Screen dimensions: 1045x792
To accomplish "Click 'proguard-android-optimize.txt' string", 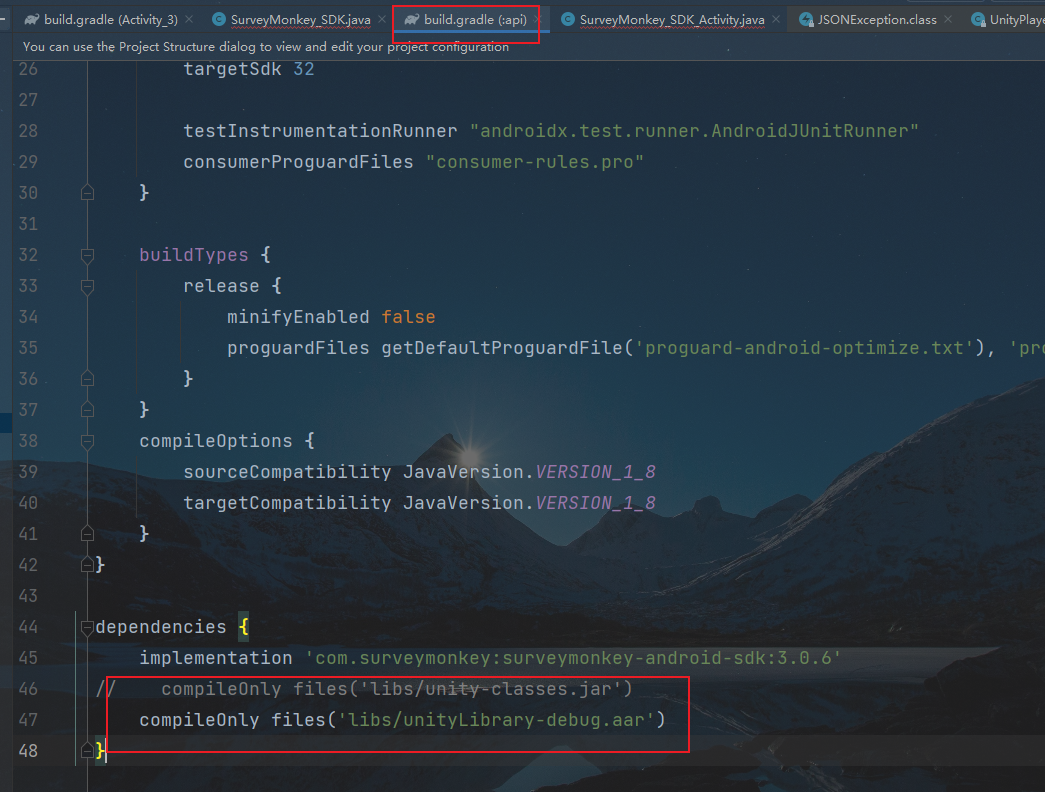I will point(804,348).
